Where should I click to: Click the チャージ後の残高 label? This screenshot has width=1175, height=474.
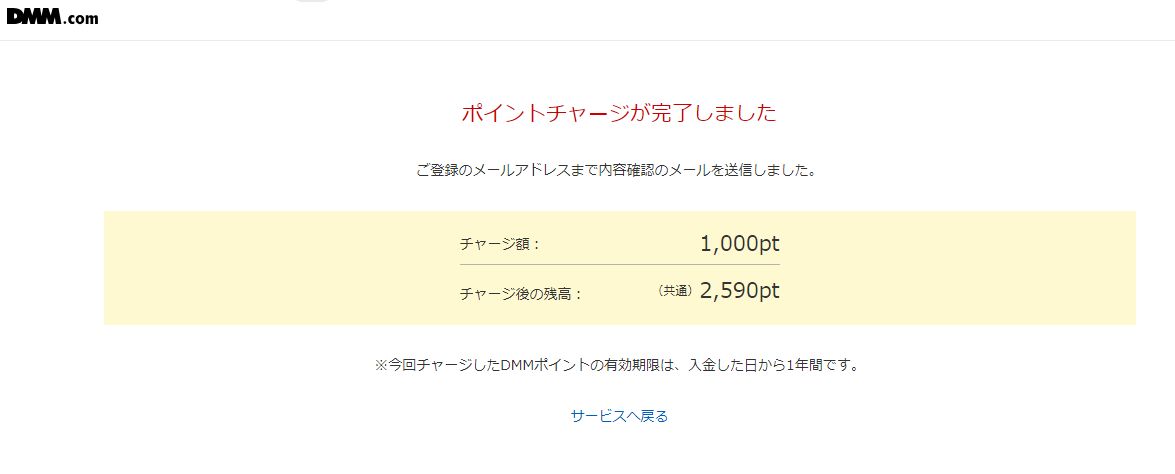point(521,294)
